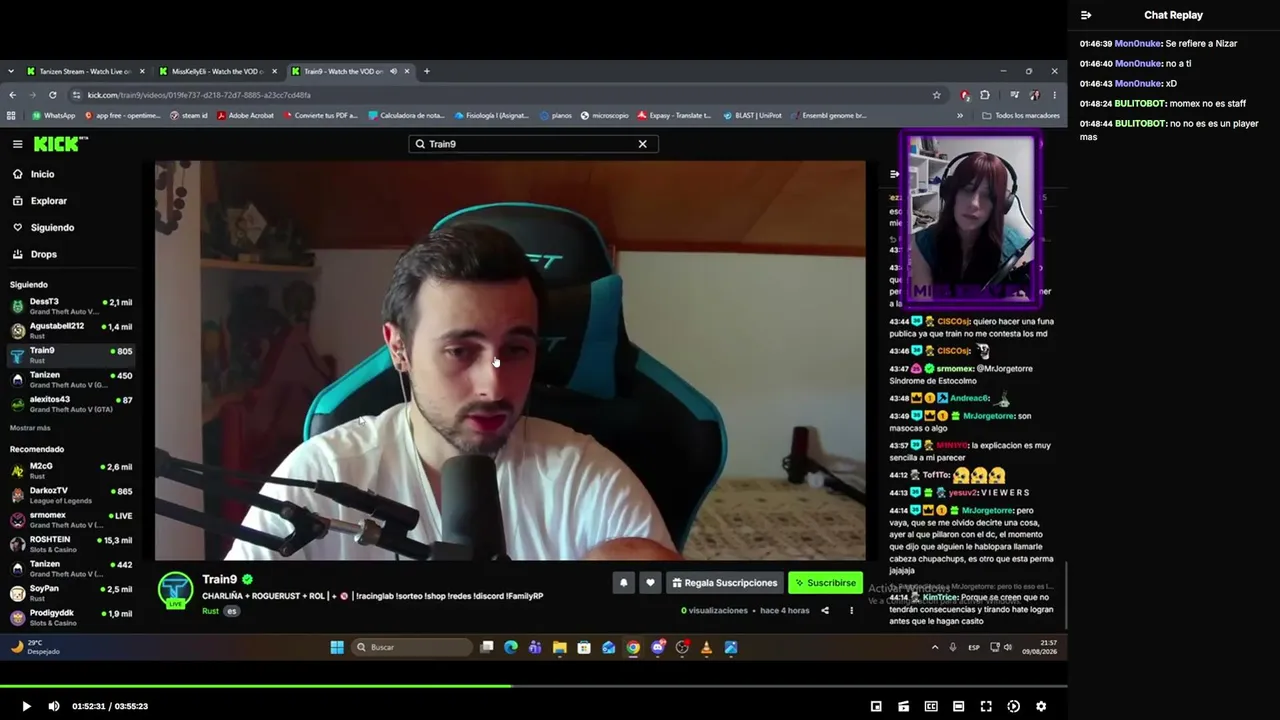Open the browser tab search dropdown arrow
Screen dimensions: 1280x720
coord(11,71)
